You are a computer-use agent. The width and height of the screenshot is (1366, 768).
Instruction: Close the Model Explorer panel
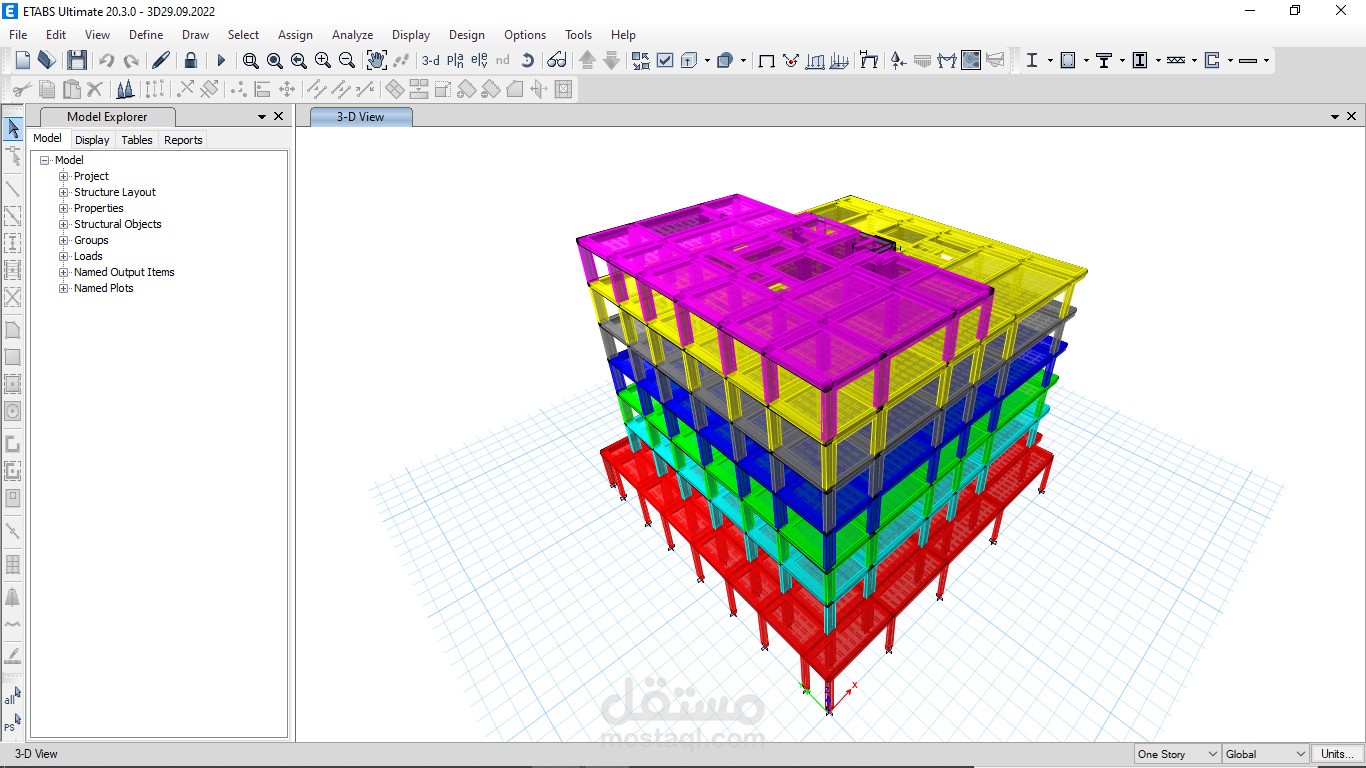279,117
